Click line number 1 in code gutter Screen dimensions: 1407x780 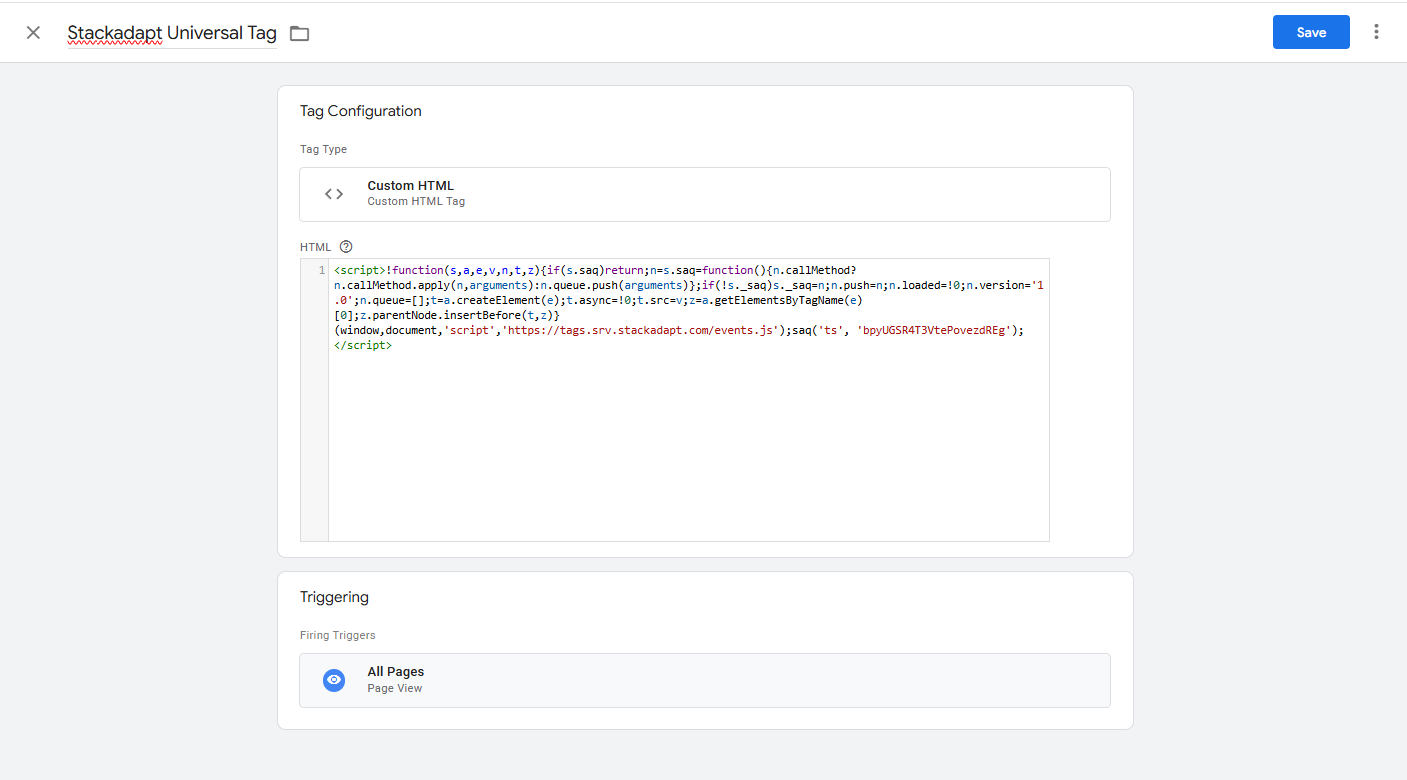coord(321,270)
